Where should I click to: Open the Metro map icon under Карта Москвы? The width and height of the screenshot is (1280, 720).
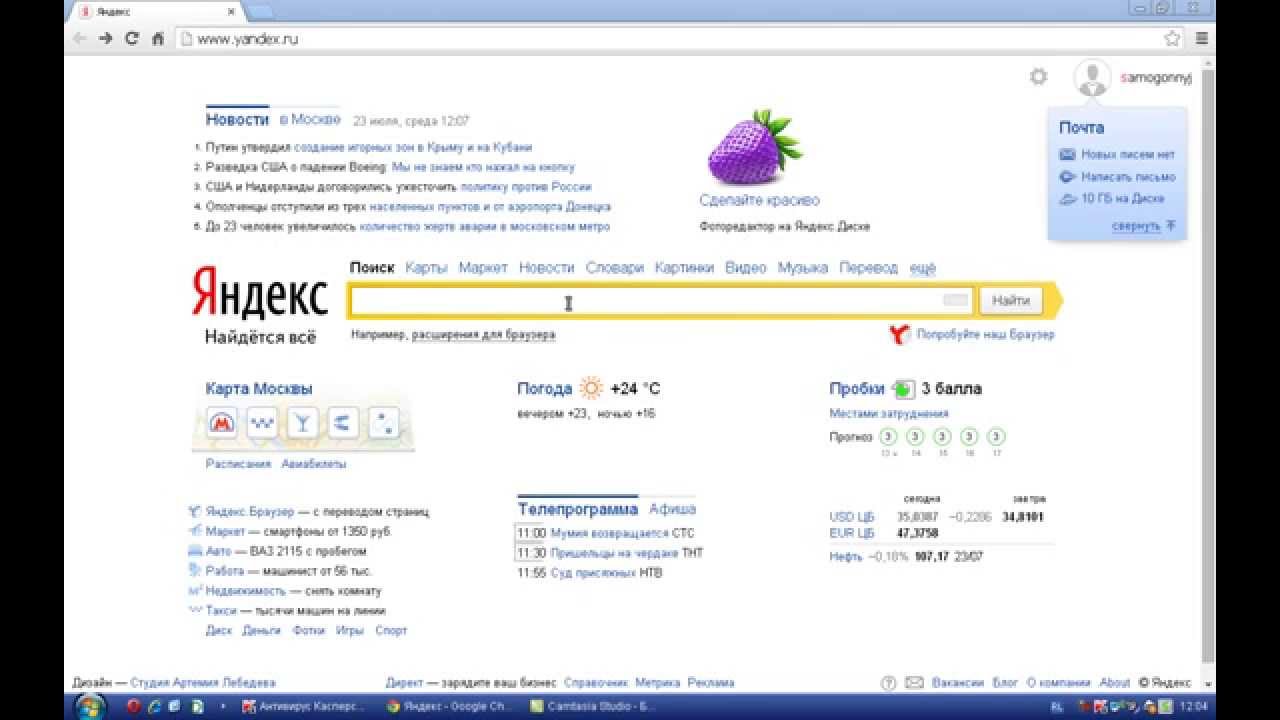click(x=222, y=423)
